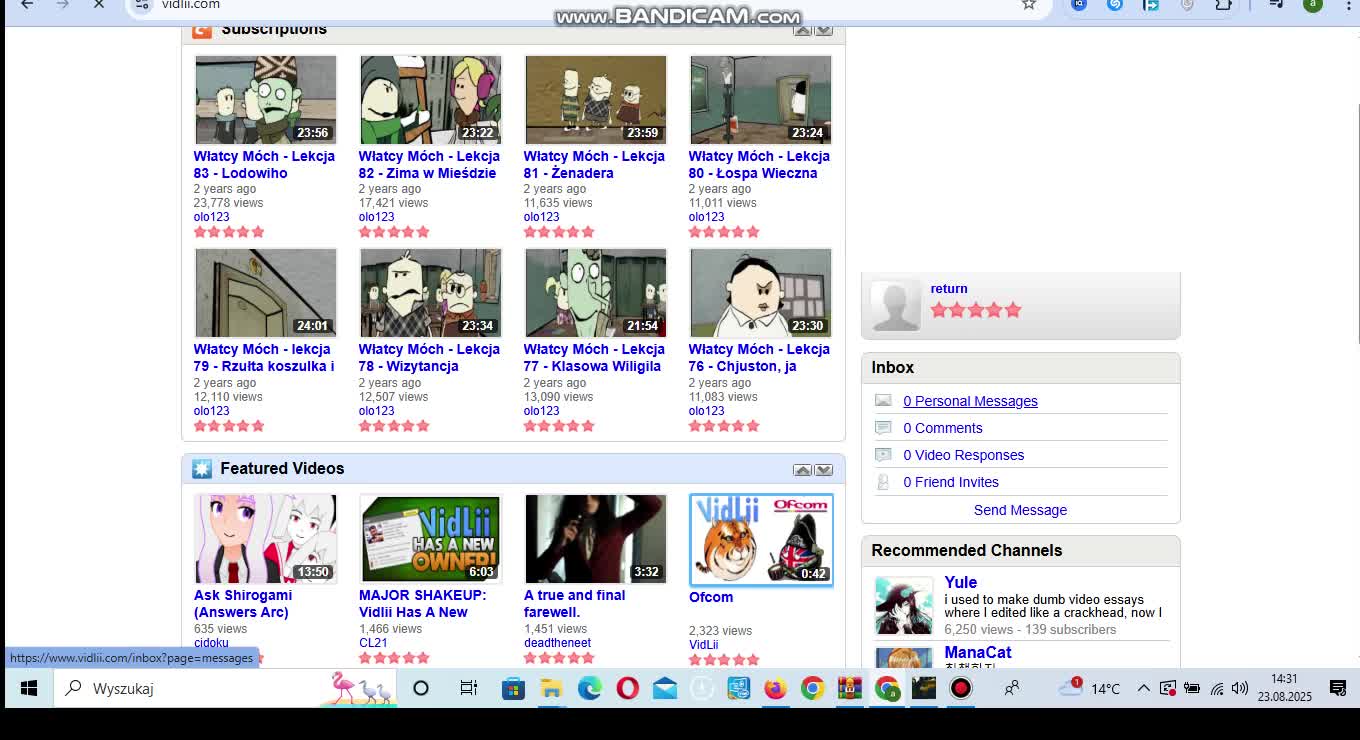
Task: Move Featured Videos section down
Action: 824,470
